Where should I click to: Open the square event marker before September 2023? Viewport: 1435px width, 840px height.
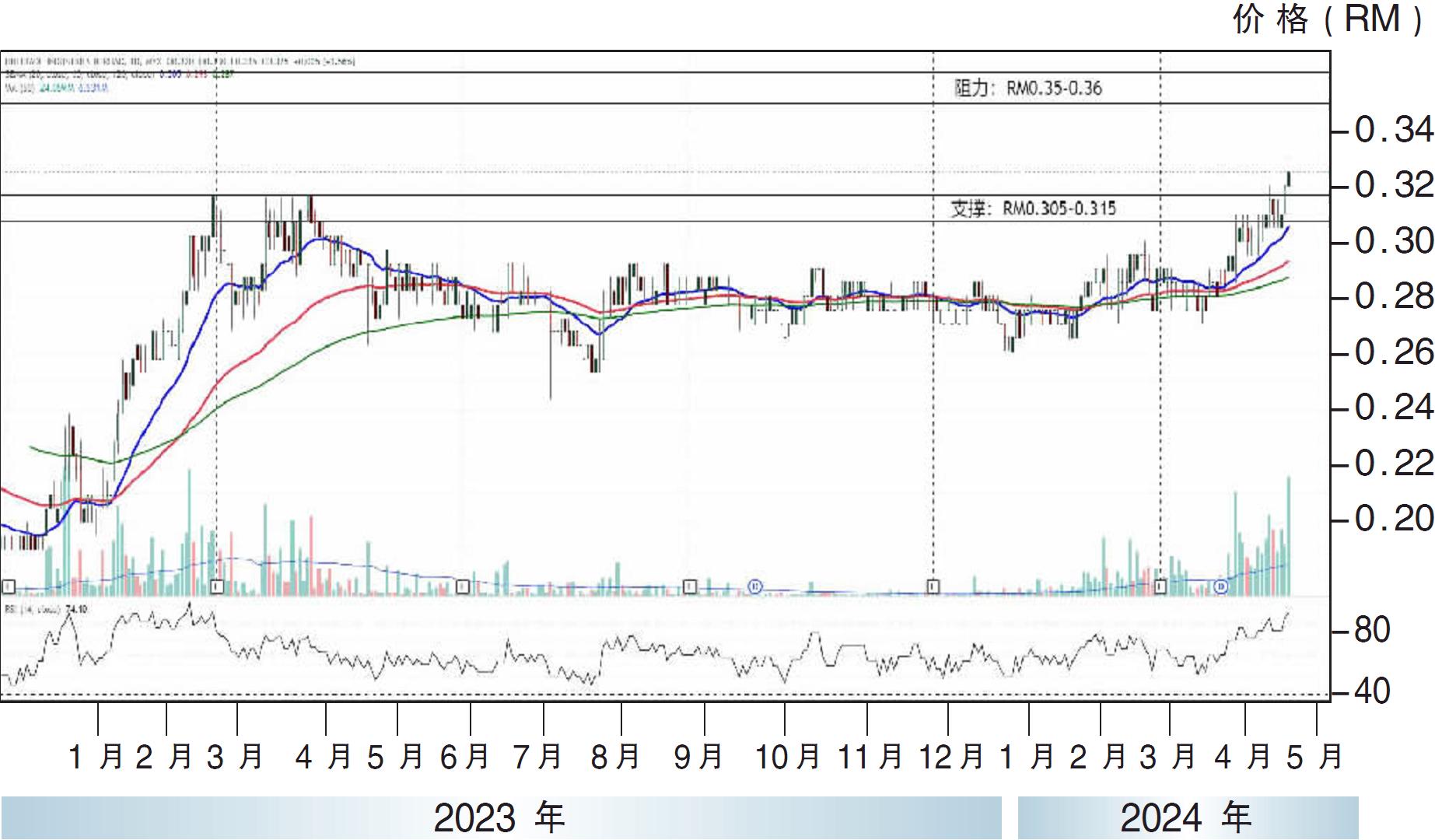point(689,586)
